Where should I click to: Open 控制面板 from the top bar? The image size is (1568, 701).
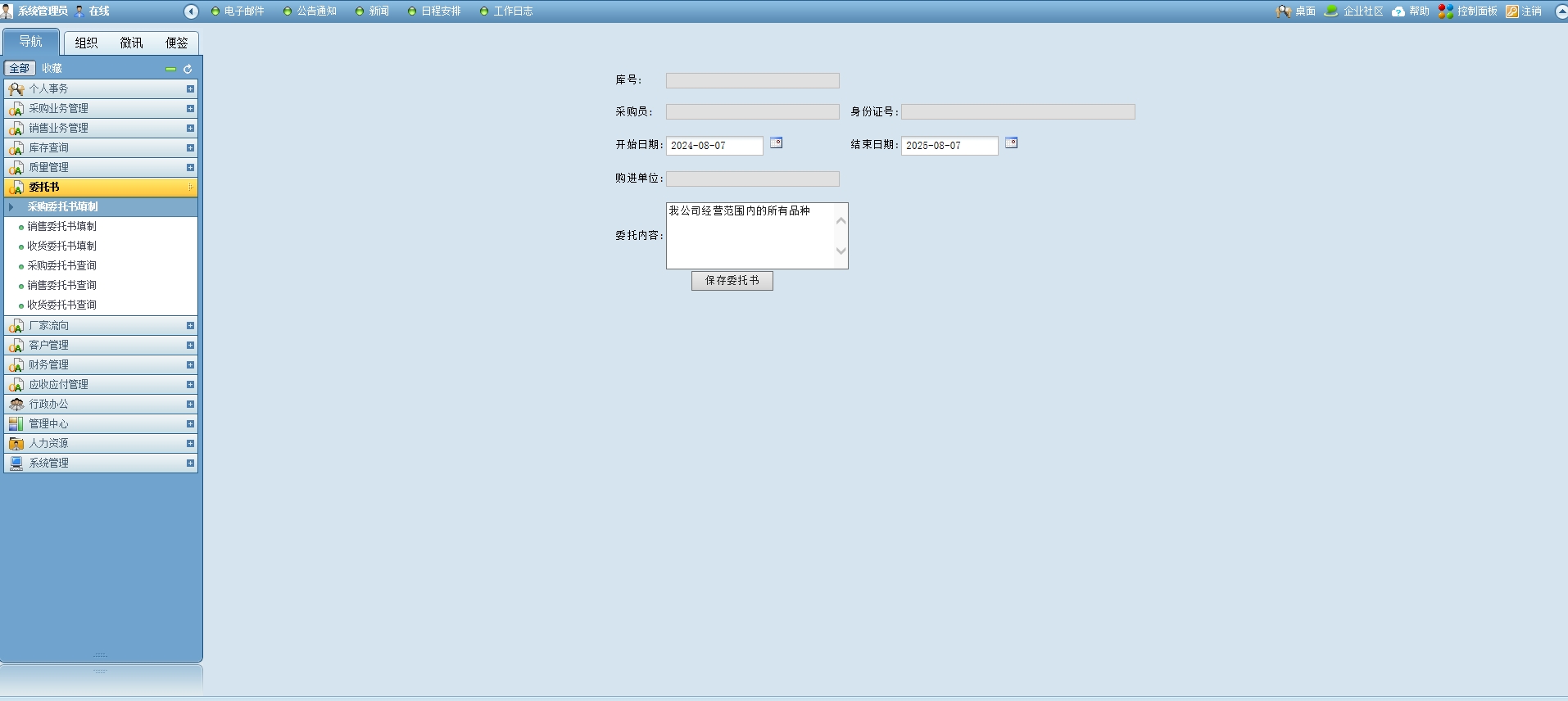[1468, 11]
